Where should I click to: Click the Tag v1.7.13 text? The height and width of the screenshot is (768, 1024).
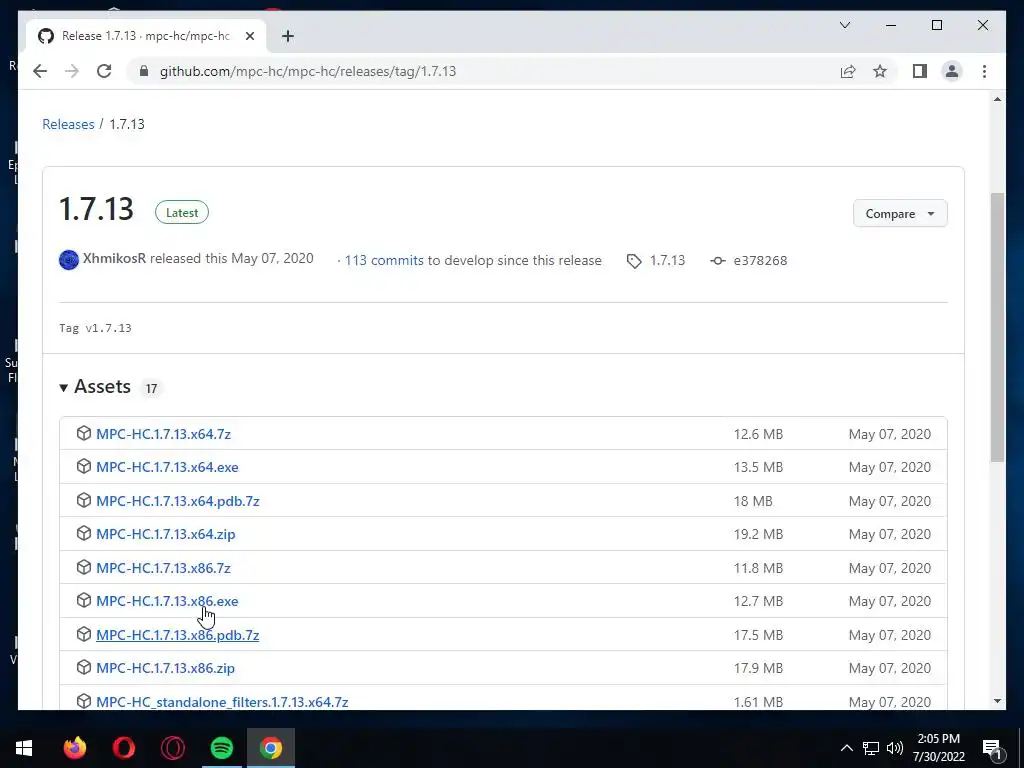[95, 328]
